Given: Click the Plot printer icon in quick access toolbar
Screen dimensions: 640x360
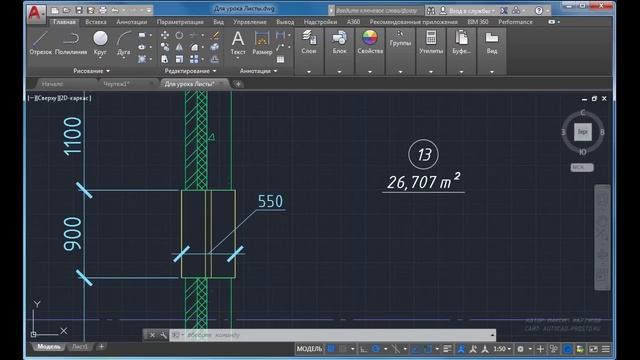Looking at the screenshot, I should [x=103, y=10].
